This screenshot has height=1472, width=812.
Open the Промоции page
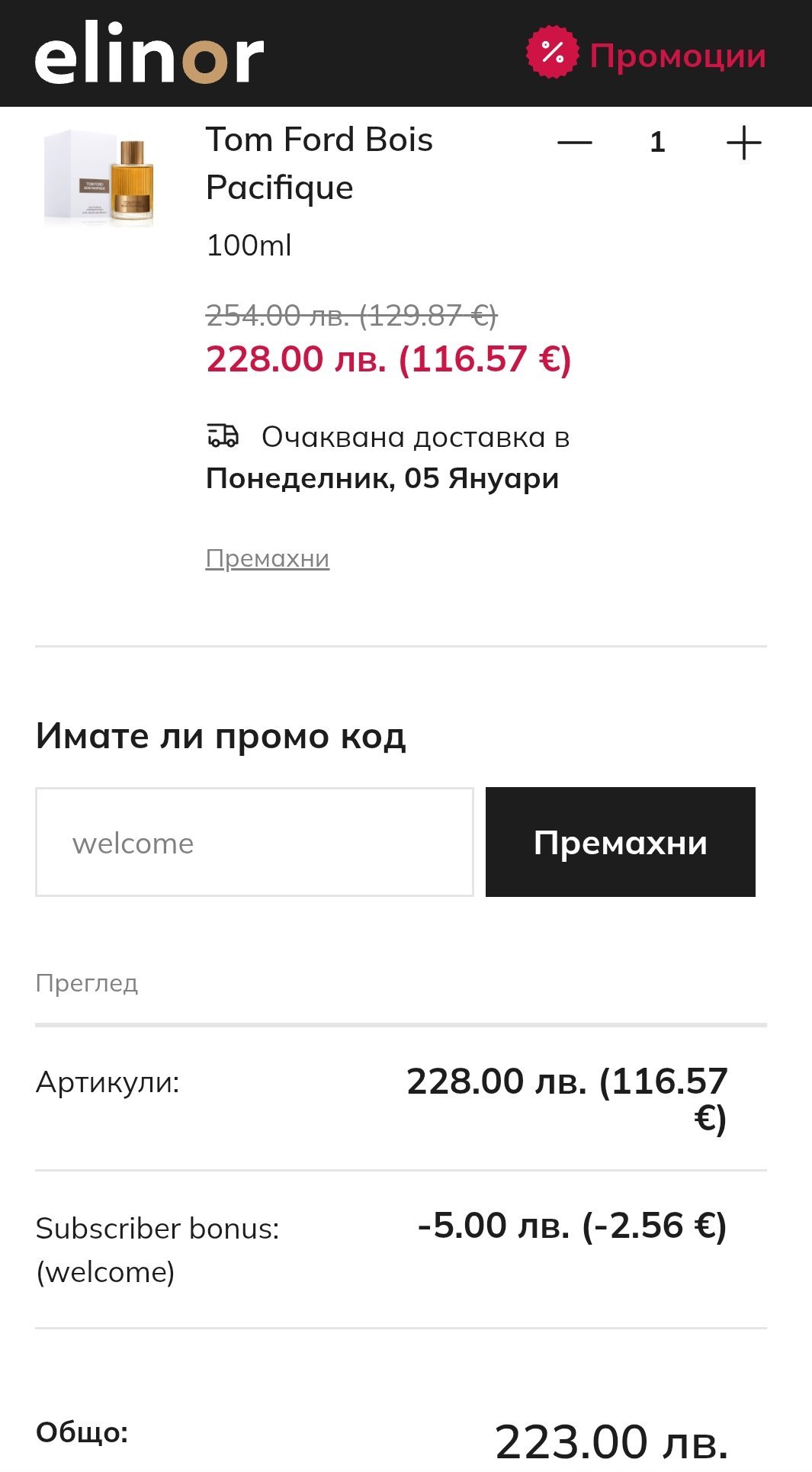tap(677, 56)
